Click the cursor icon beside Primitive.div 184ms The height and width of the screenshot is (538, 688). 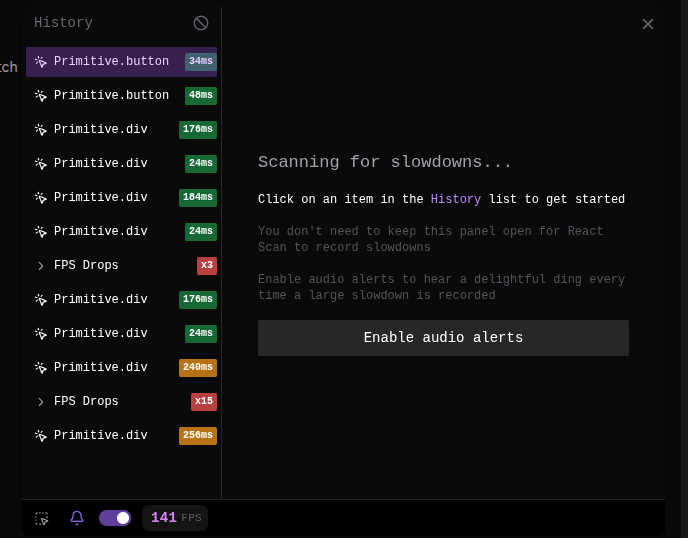pyautogui.click(x=41, y=198)
